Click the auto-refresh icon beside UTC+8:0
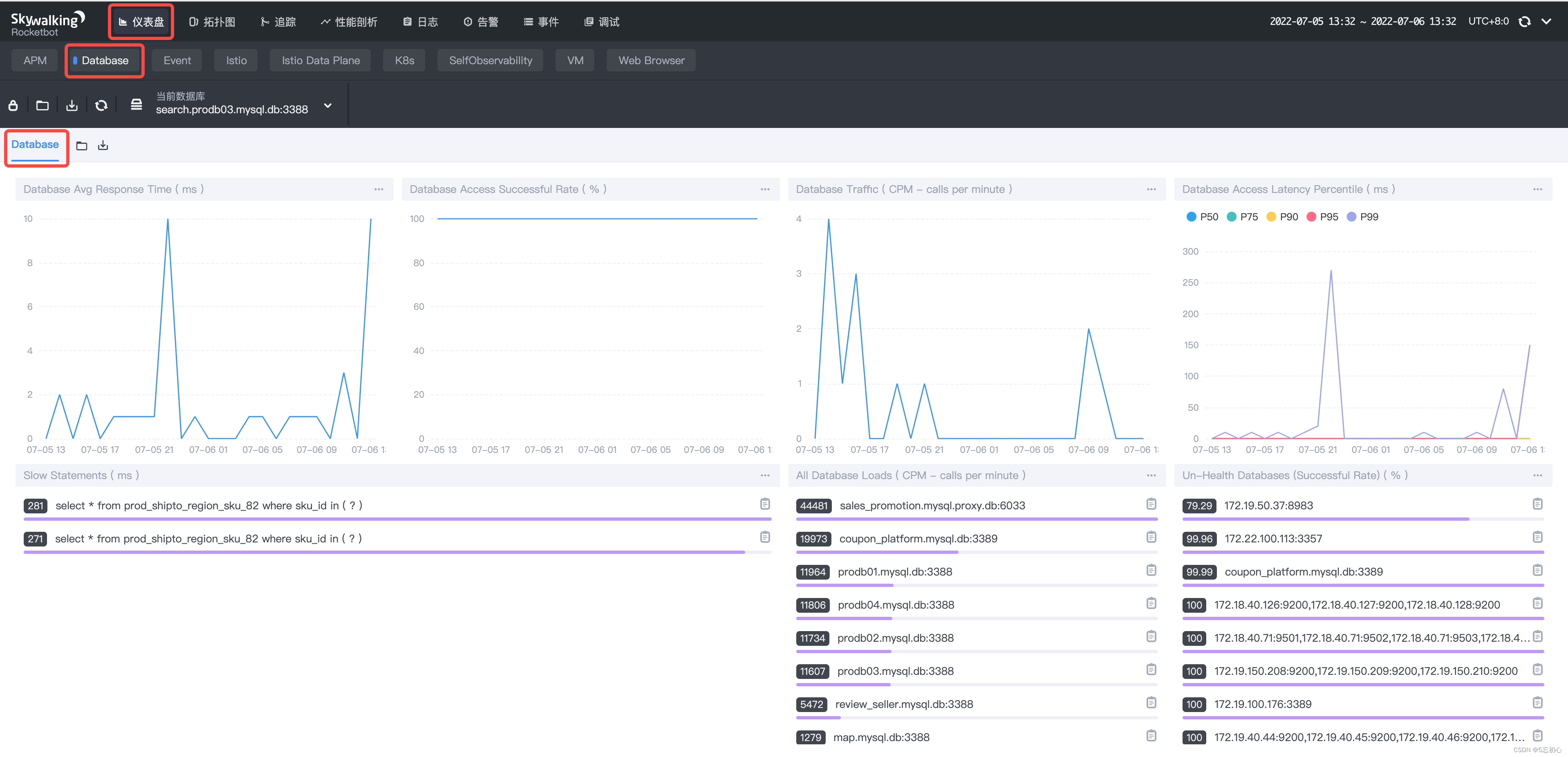 coord(1524,21)
